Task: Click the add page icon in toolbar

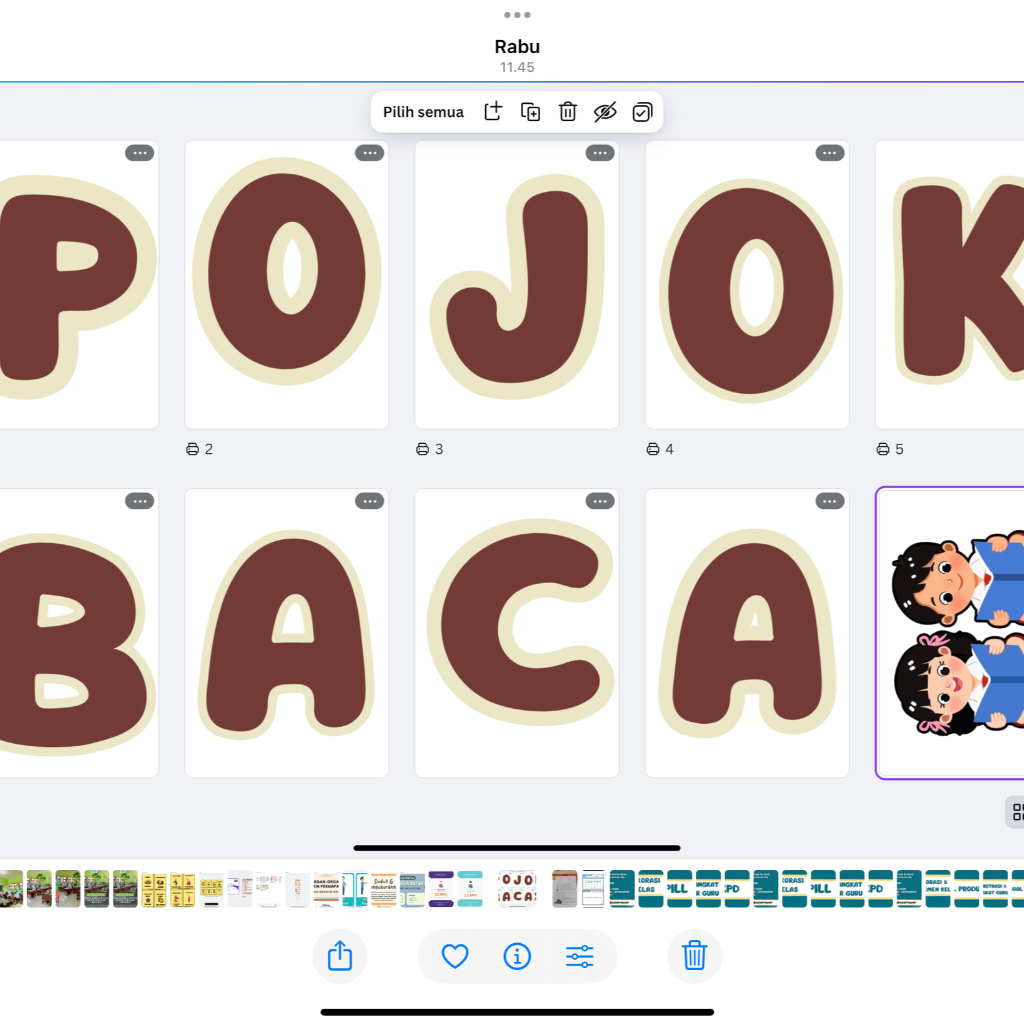Action: click(x=493, y=112)
